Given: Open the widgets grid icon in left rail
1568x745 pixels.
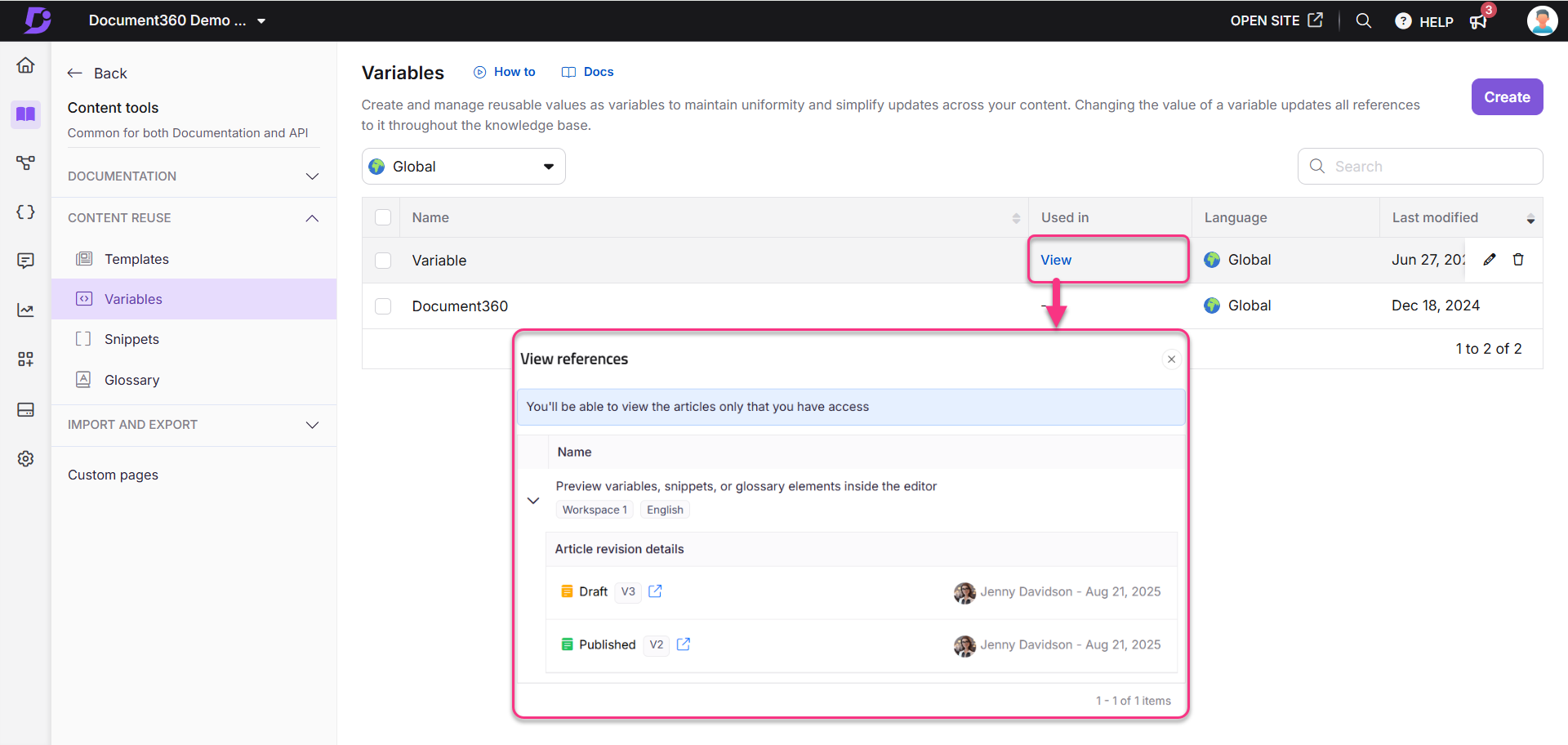Looking at the screenshot, I should pyautogui.click(x=25, y=359).
